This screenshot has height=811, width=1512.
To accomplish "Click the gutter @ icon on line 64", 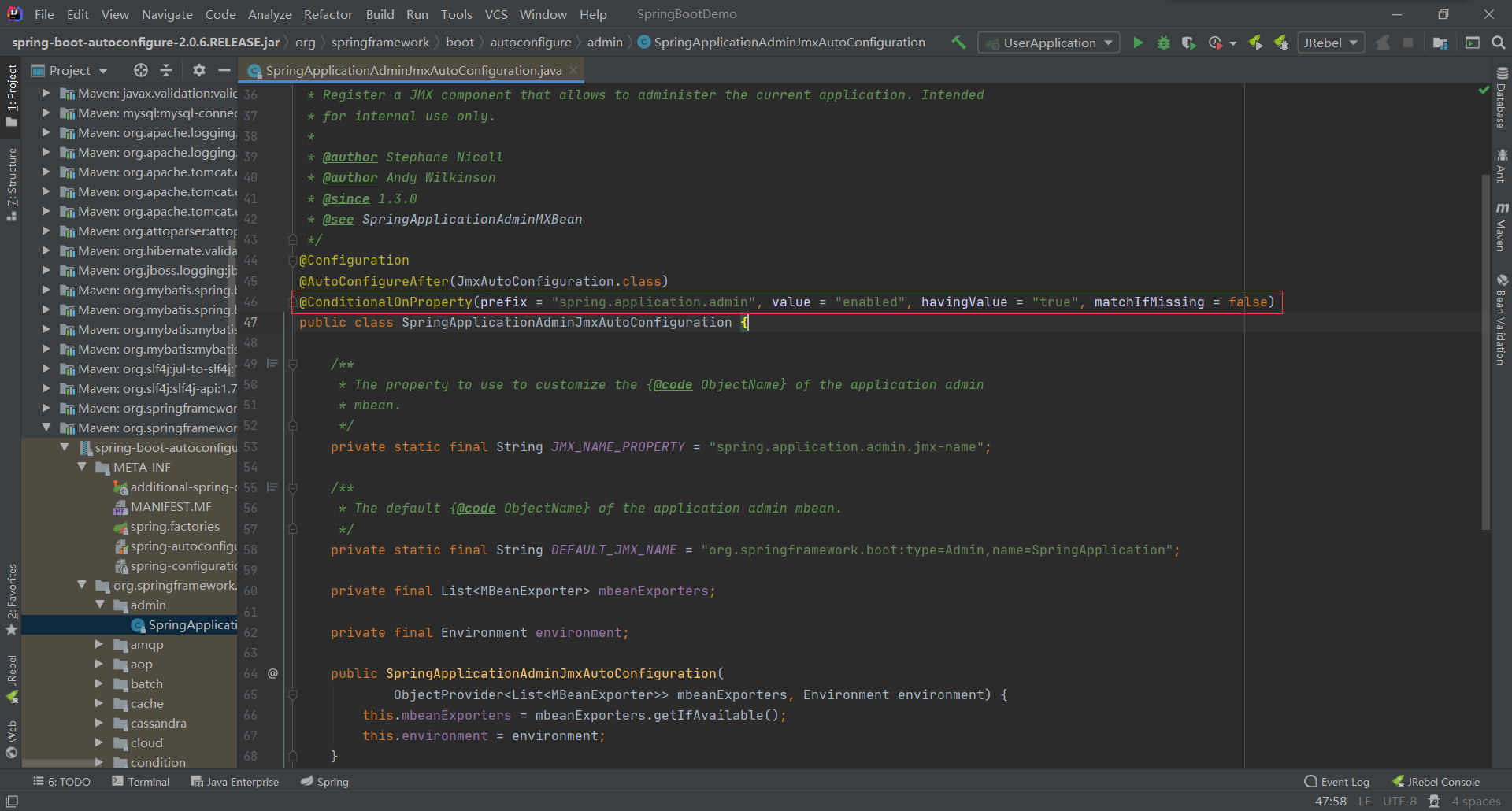I will (273, 673).
